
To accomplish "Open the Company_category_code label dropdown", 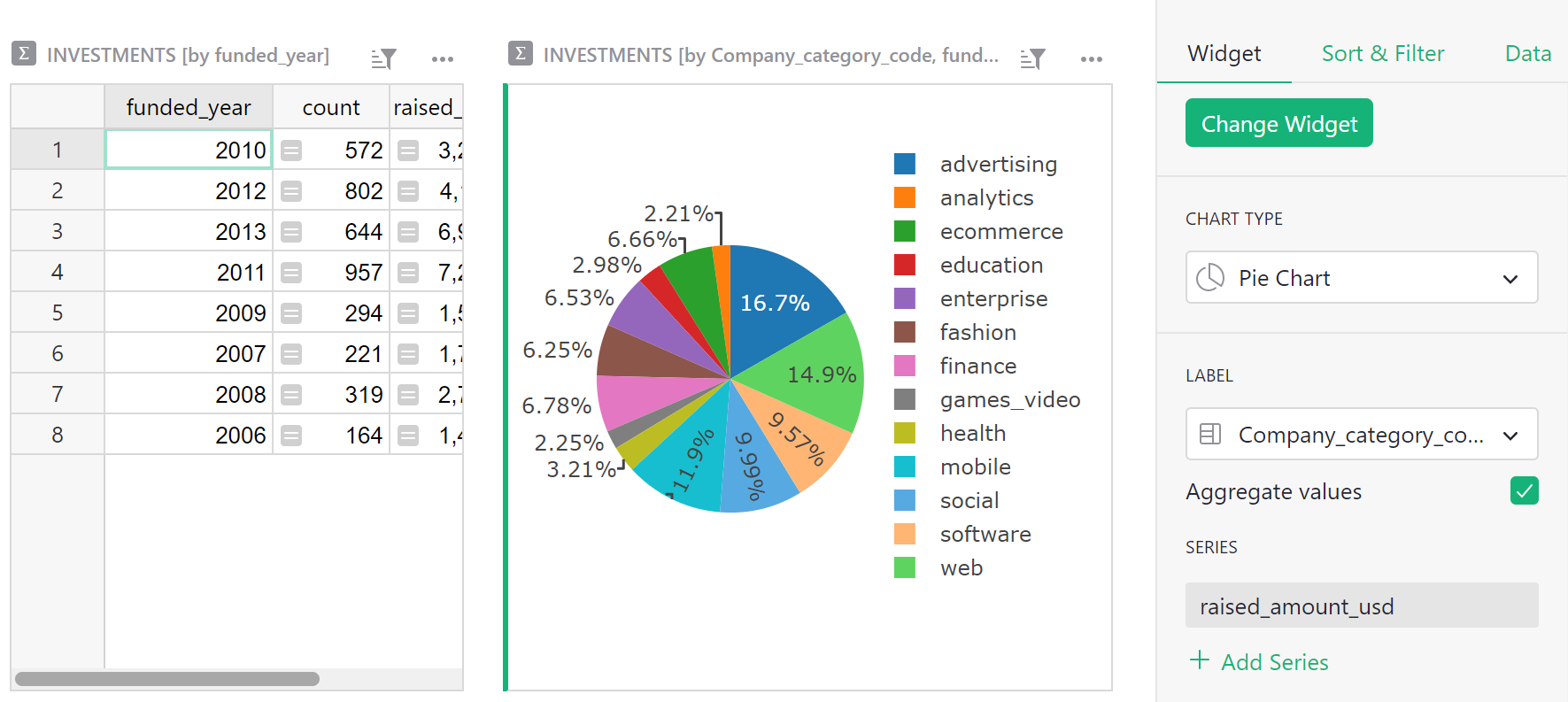I will point(1361,435).
